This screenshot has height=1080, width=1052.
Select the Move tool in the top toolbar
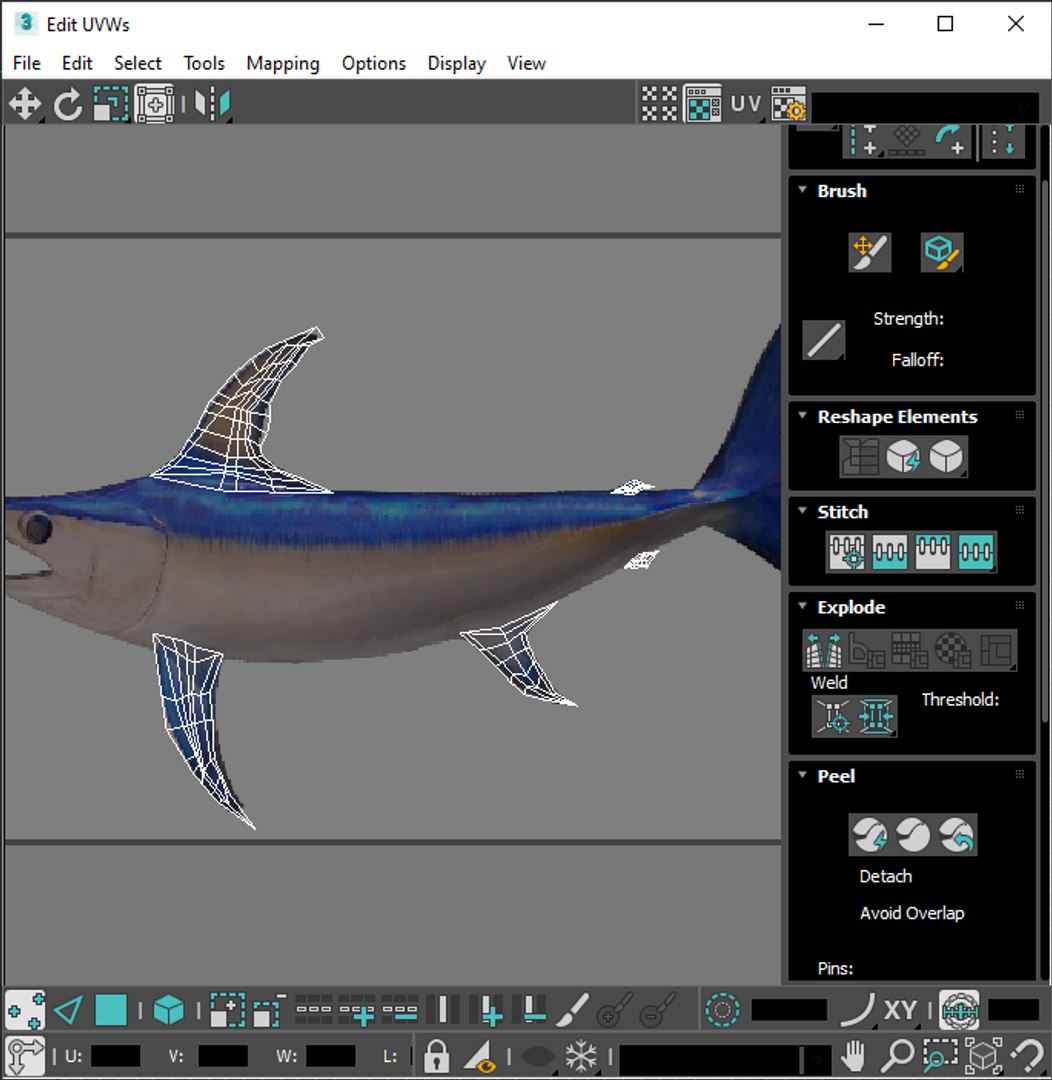(25, 104)
